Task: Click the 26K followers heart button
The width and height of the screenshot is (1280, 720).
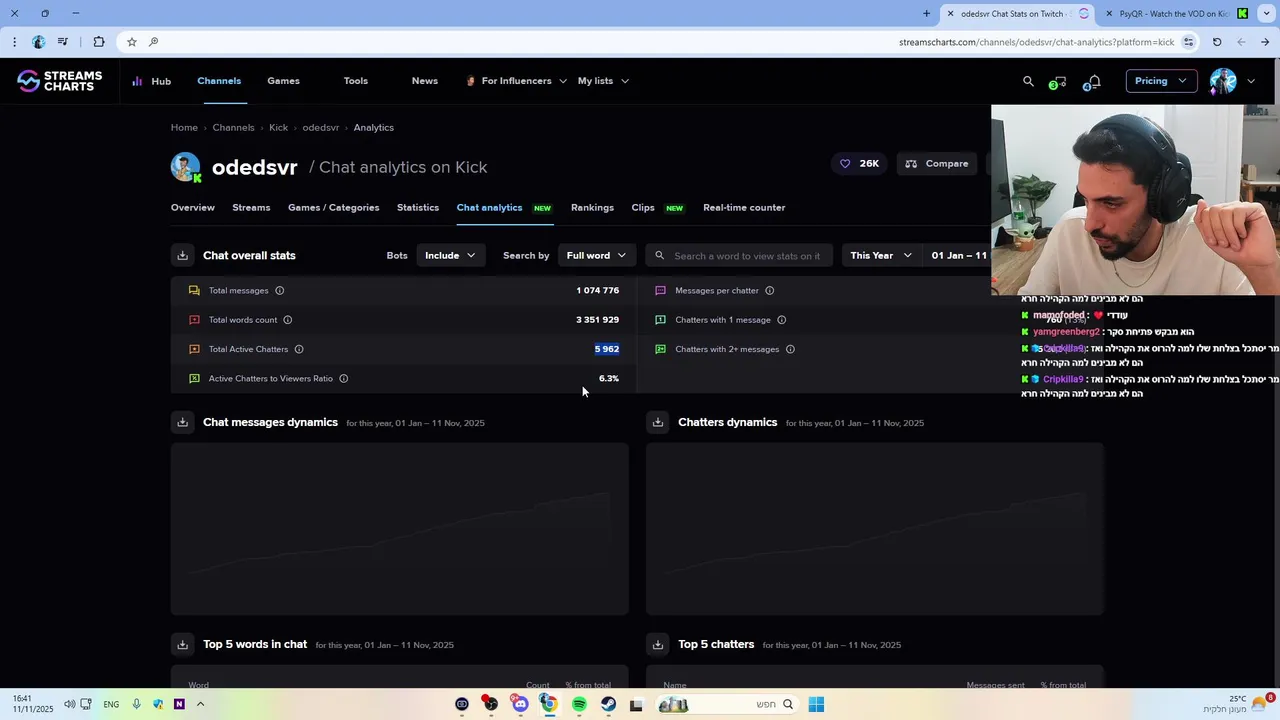Action: pyautogui.click(x=859, y=164)
